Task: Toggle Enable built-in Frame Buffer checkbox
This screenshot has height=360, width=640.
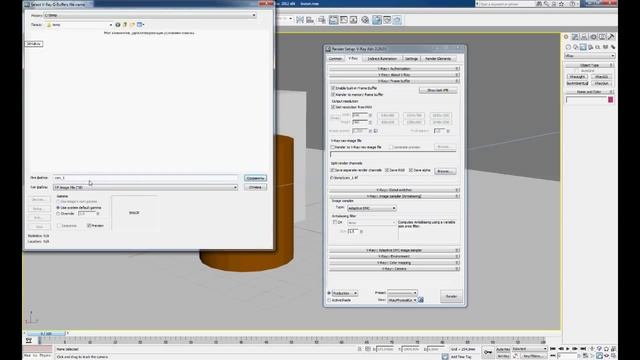Action: tap(333, 88)
